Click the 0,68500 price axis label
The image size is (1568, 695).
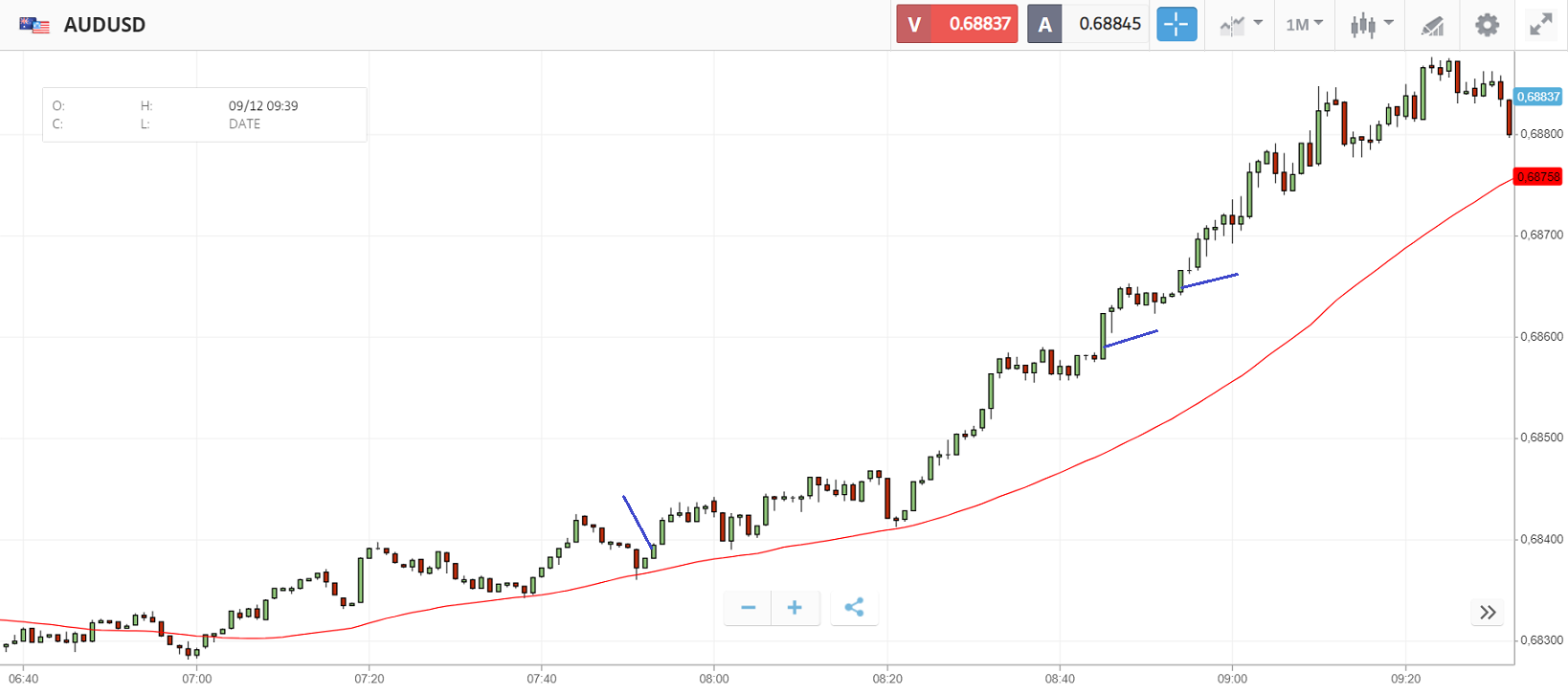tap(1541, 438)
